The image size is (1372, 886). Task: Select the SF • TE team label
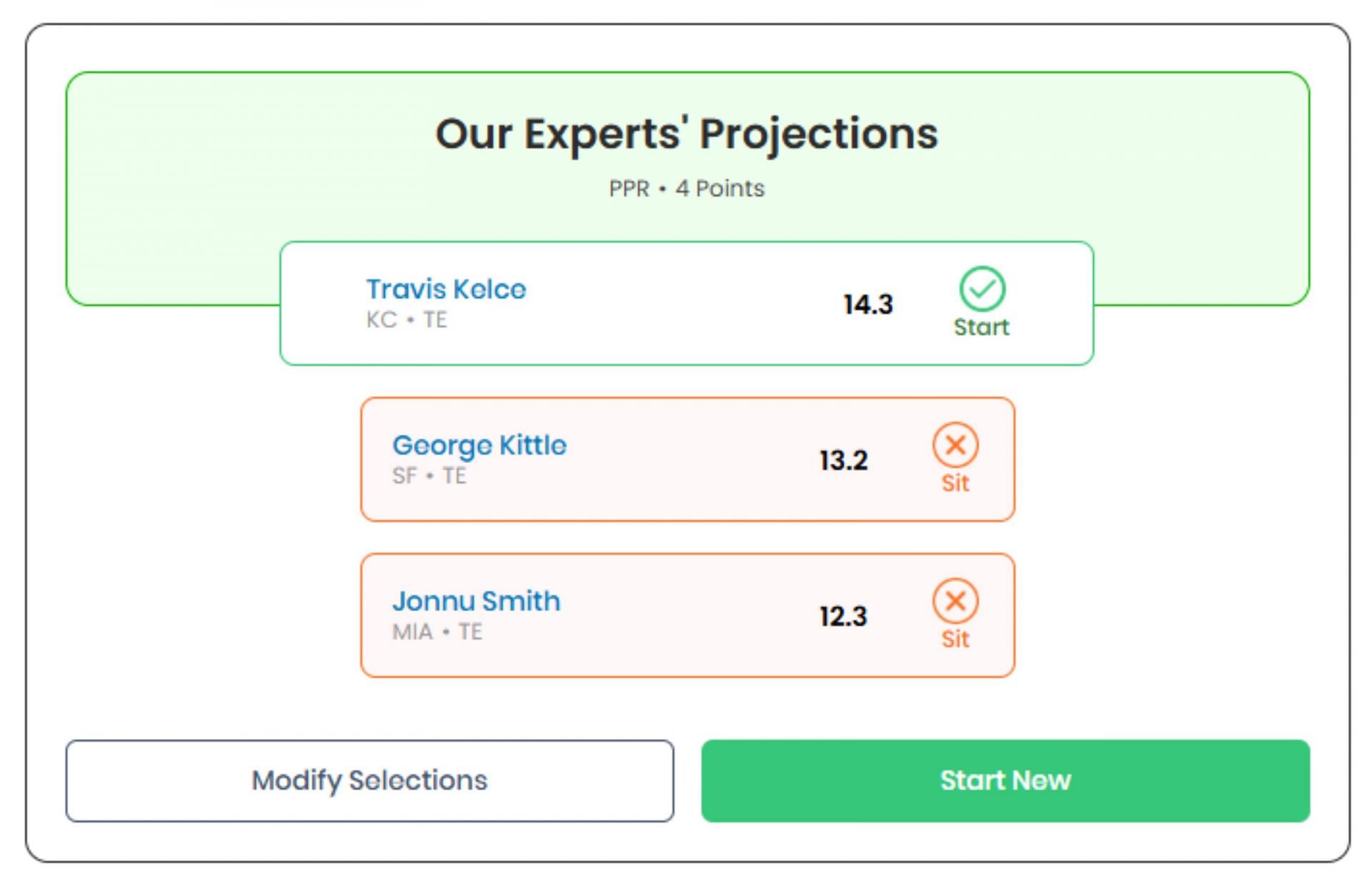coord(429,476)
